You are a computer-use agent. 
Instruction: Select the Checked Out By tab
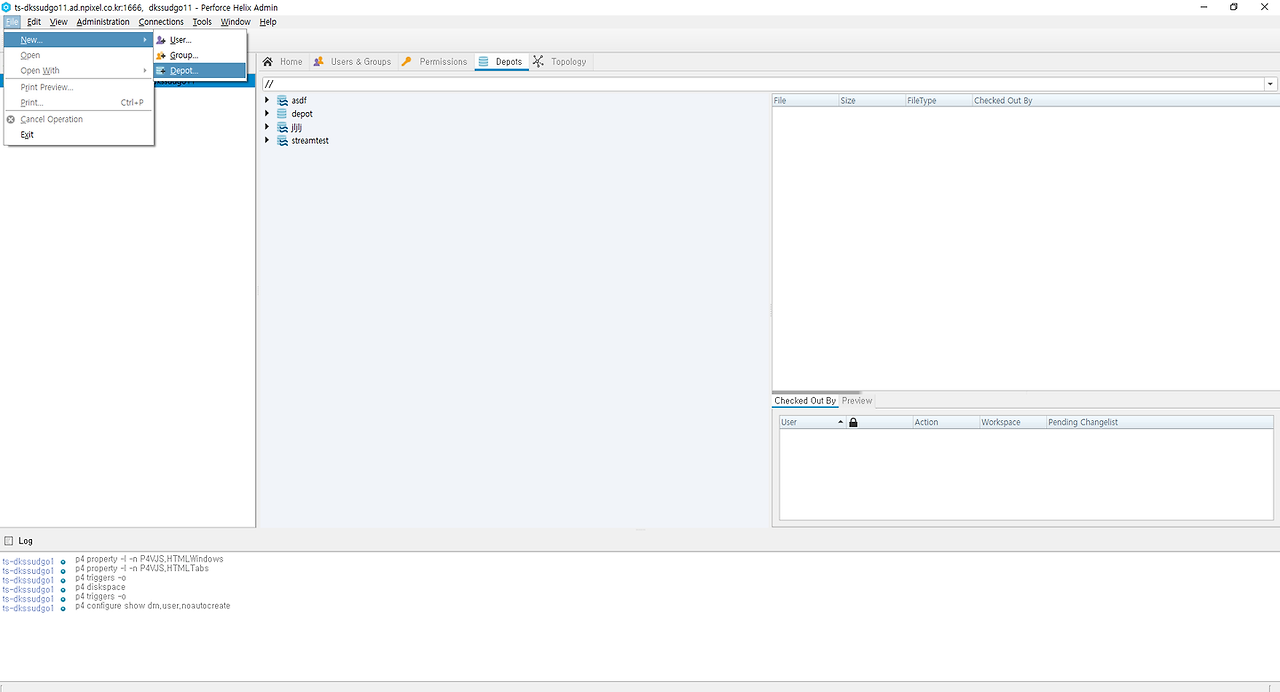click(x=805, y=401)
